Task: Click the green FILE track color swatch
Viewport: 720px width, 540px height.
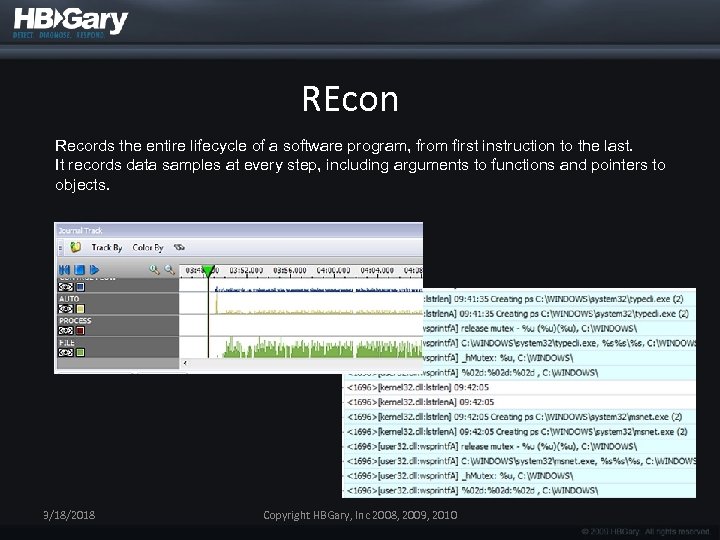Action: [x=80, y=353]
